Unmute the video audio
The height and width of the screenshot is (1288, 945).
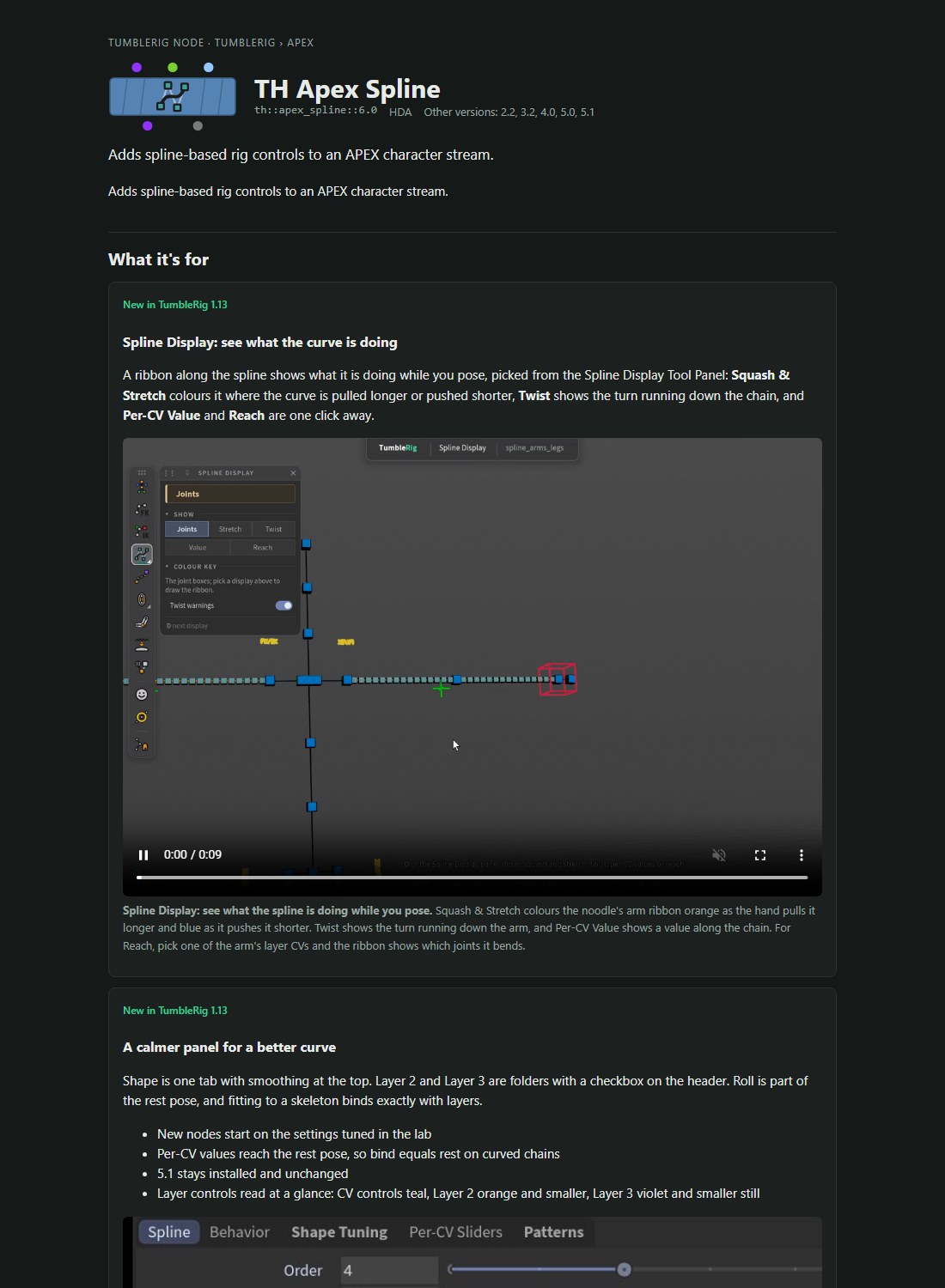[719, 854]
